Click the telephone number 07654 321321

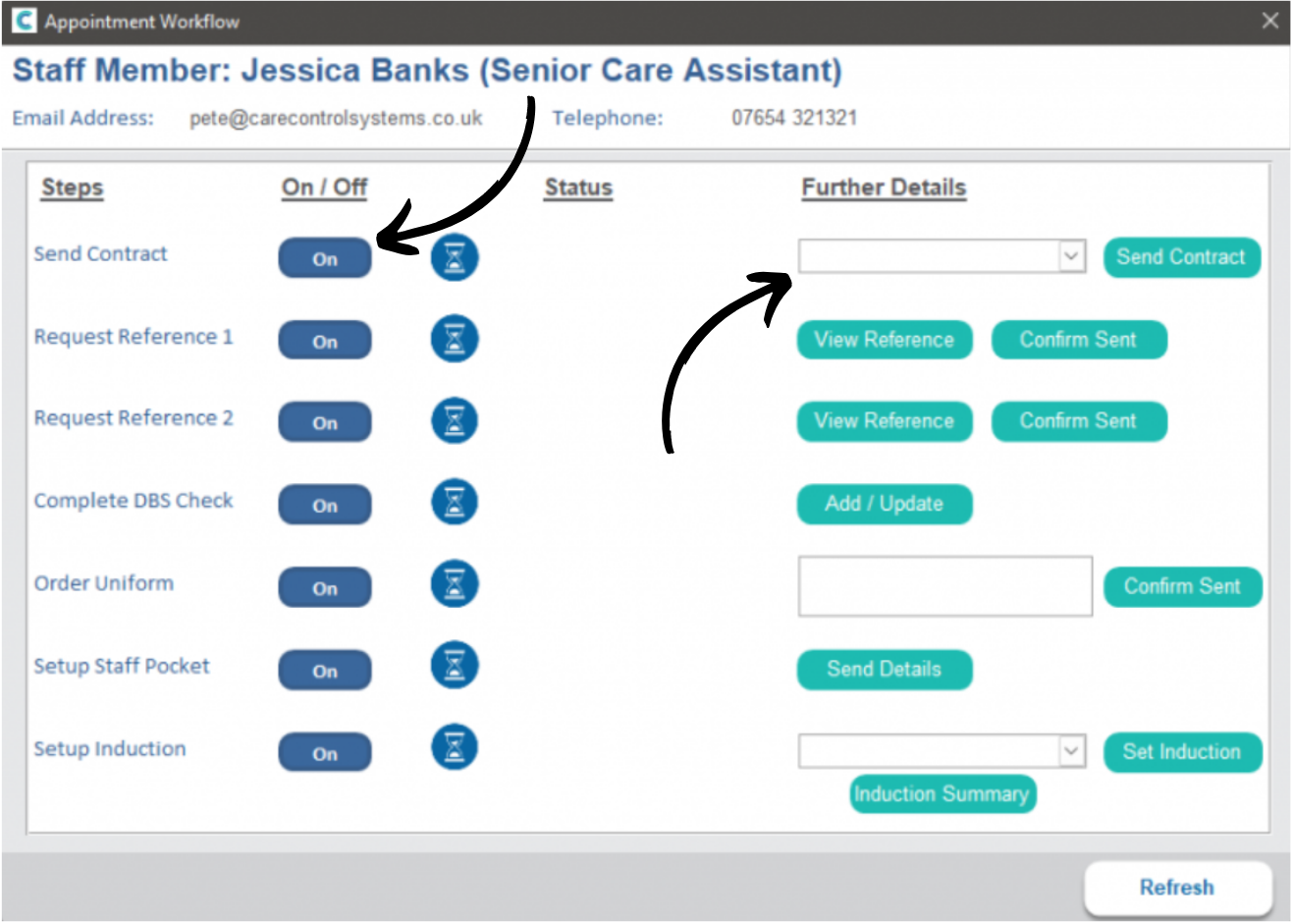(794, 118)
